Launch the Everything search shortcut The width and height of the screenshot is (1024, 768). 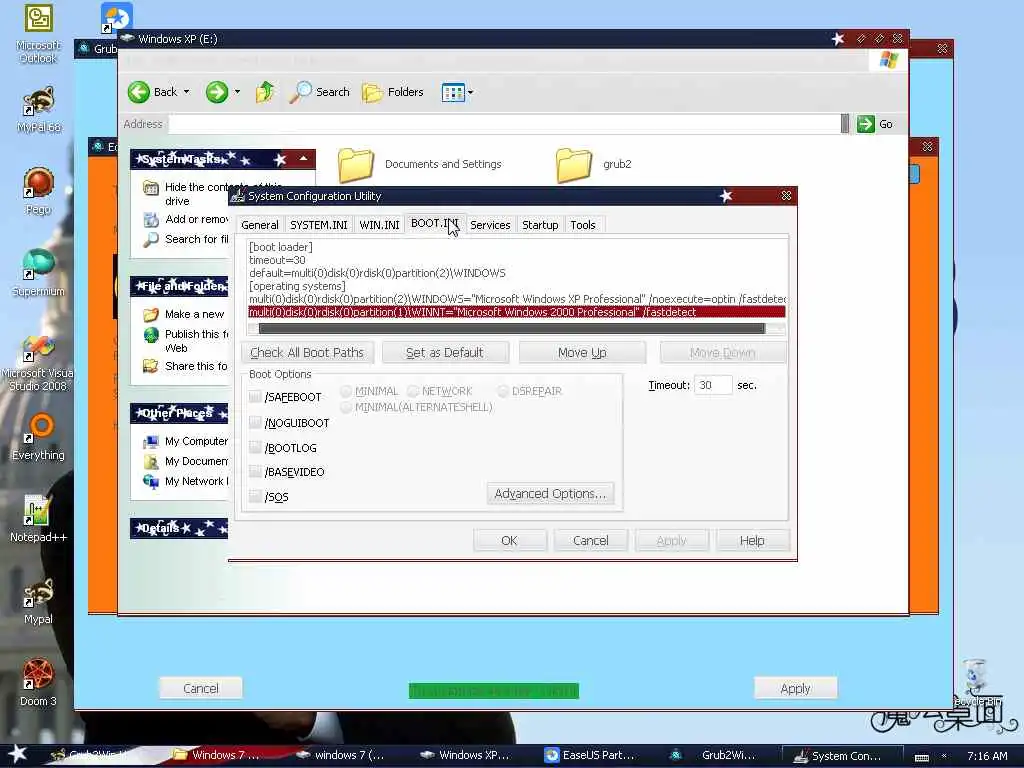[x=39, y=436]
